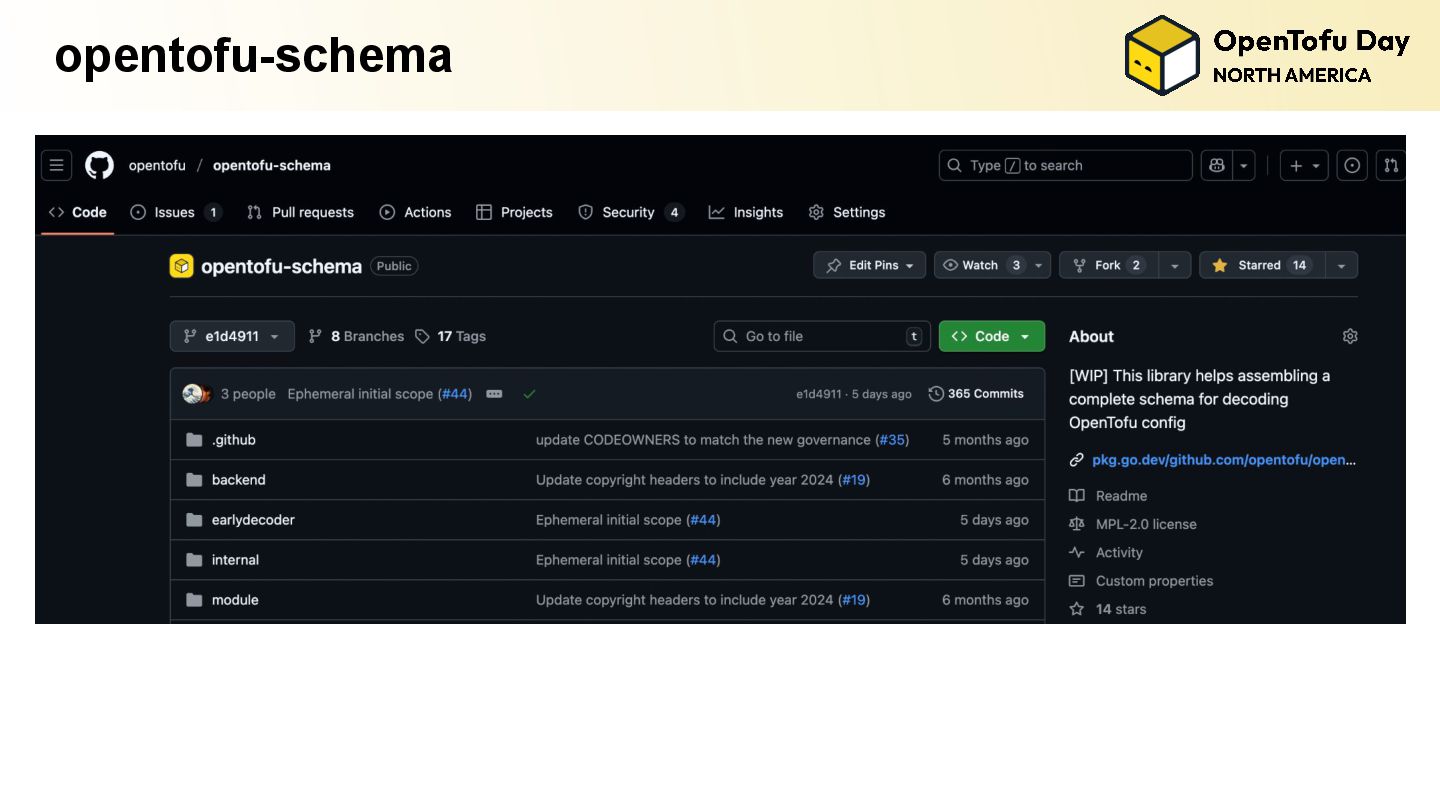Open #19 link in the backend row
Screen dimensions: 1440x810
(853, 480)
